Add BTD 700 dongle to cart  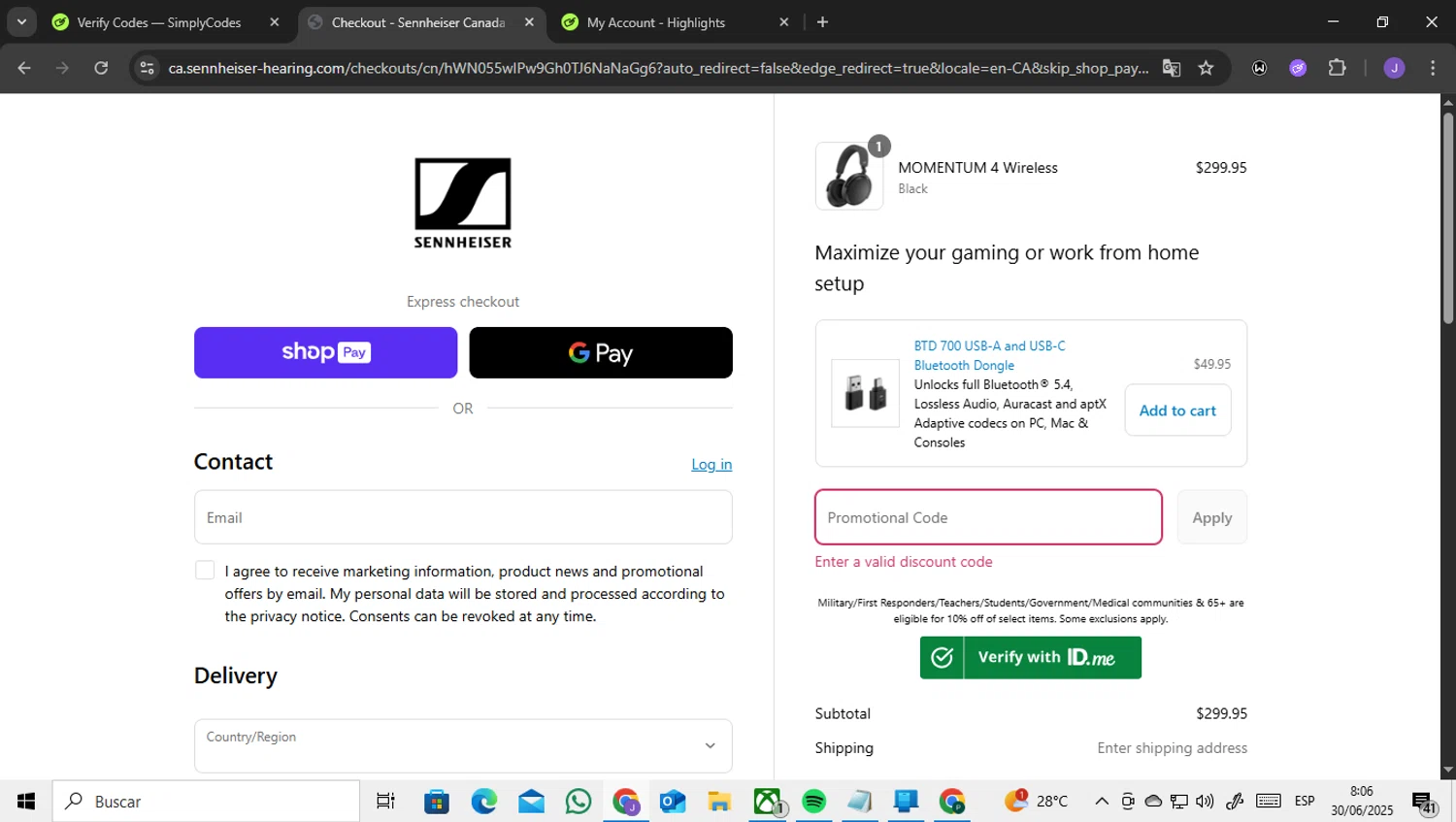click(1177, 411)
